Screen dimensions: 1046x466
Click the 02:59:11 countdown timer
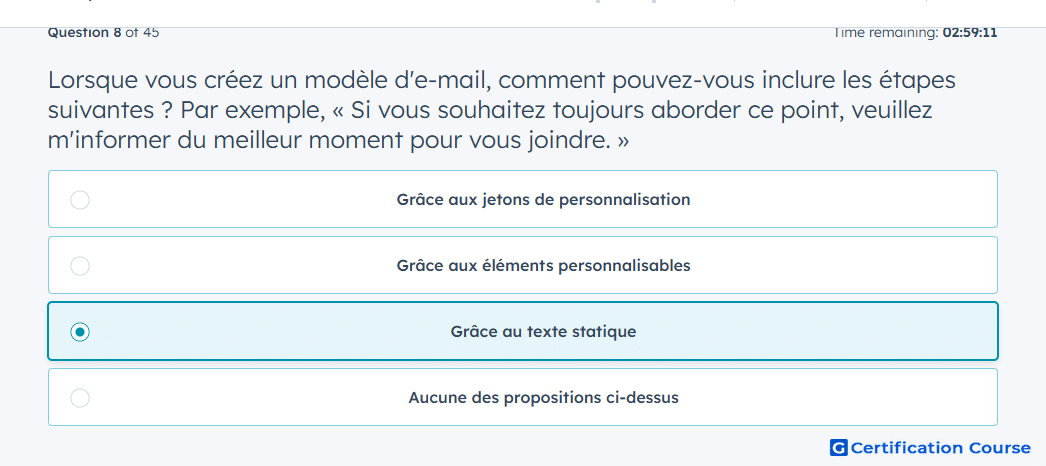tap(970, 33)
